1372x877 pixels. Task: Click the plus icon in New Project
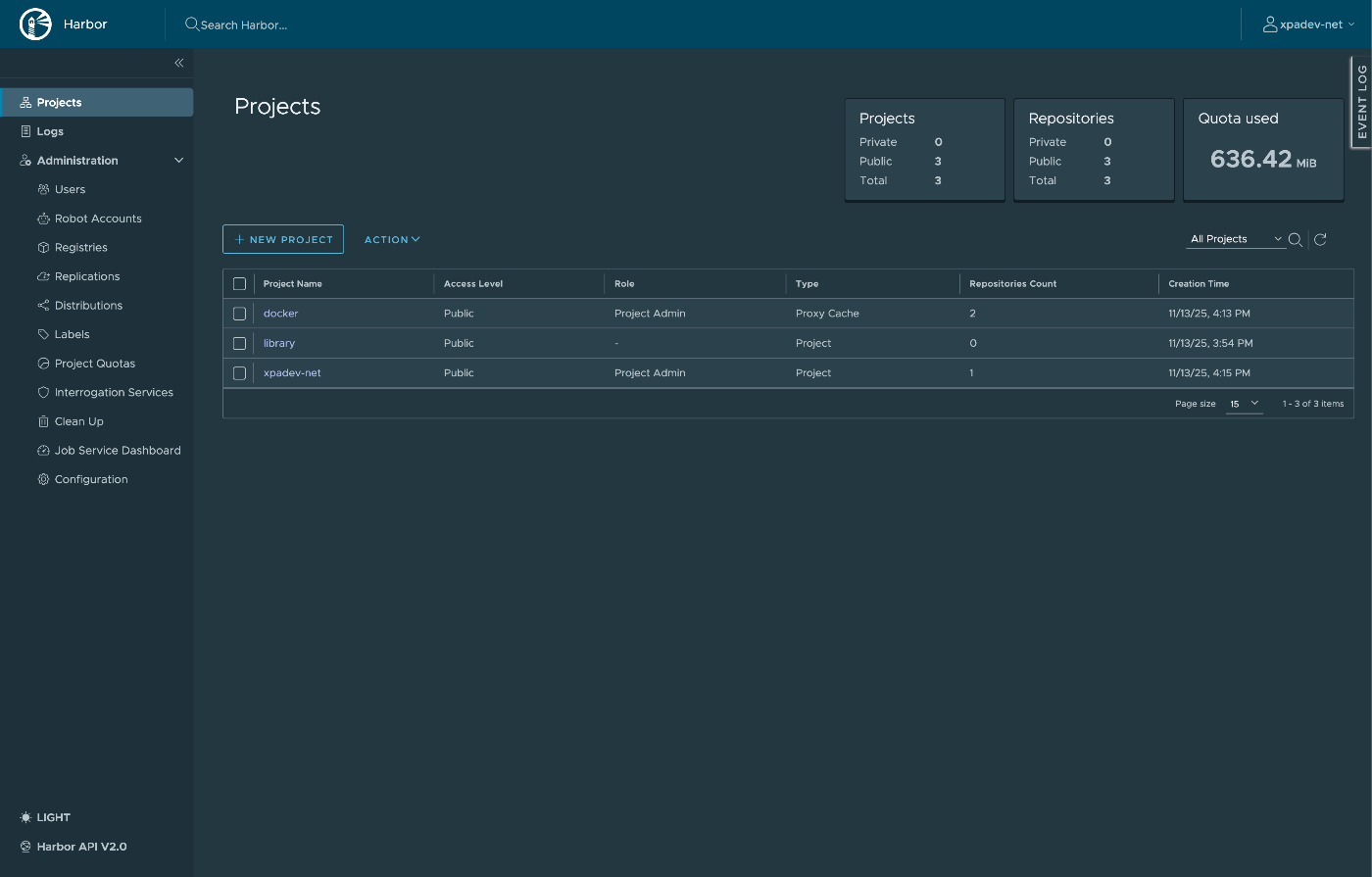239,239
